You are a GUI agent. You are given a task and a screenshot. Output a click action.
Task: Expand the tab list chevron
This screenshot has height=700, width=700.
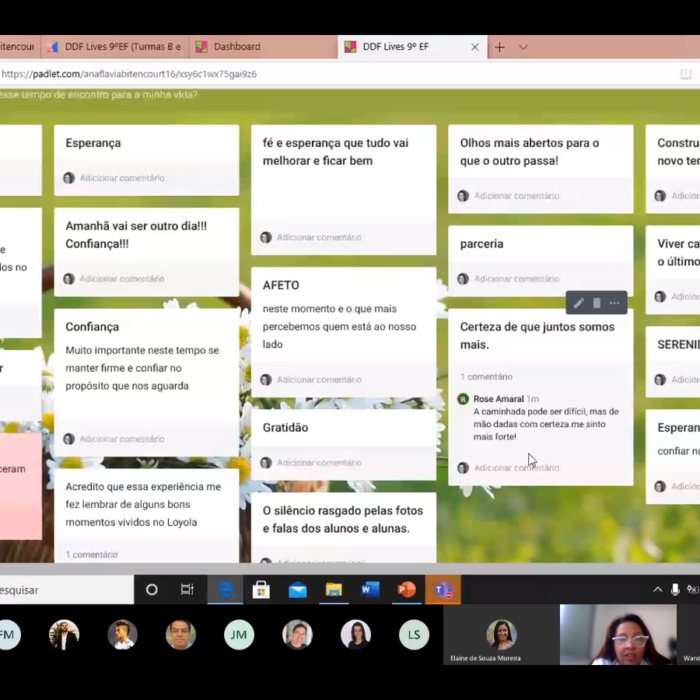[523, 47]
